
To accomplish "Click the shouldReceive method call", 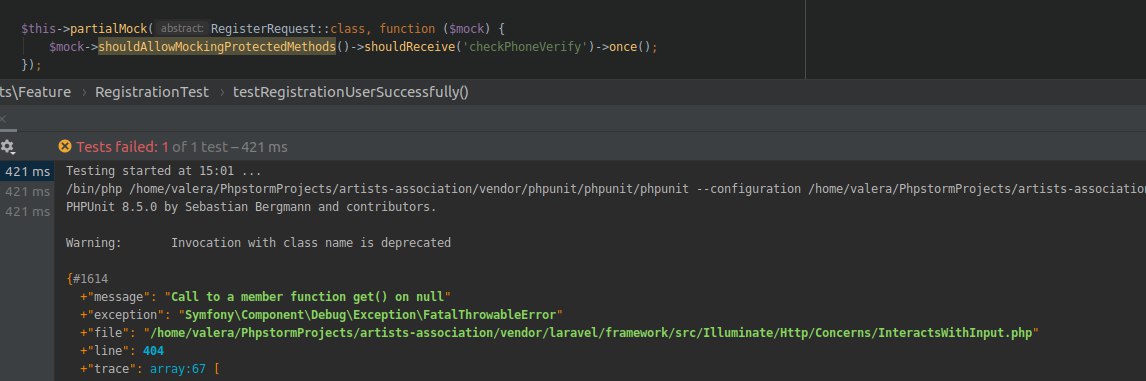I will 410,47.
